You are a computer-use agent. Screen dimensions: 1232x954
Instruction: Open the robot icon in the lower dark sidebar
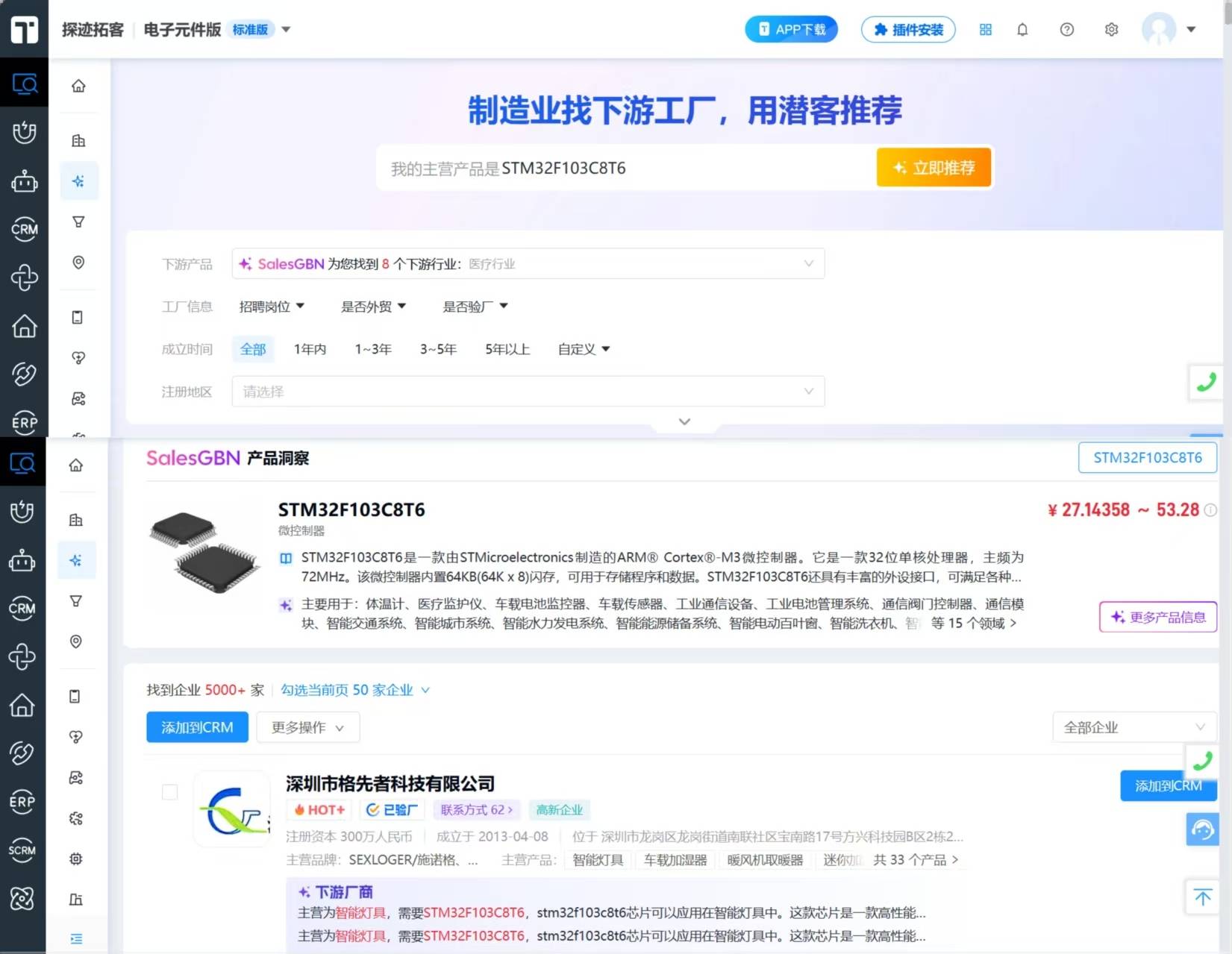pyautogui.click(x=22, y=560)
